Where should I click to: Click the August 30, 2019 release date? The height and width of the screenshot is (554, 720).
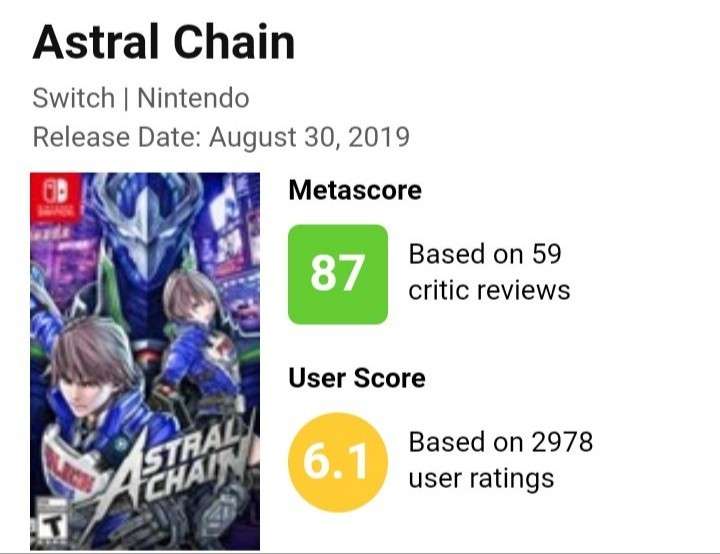coord(309,137)
